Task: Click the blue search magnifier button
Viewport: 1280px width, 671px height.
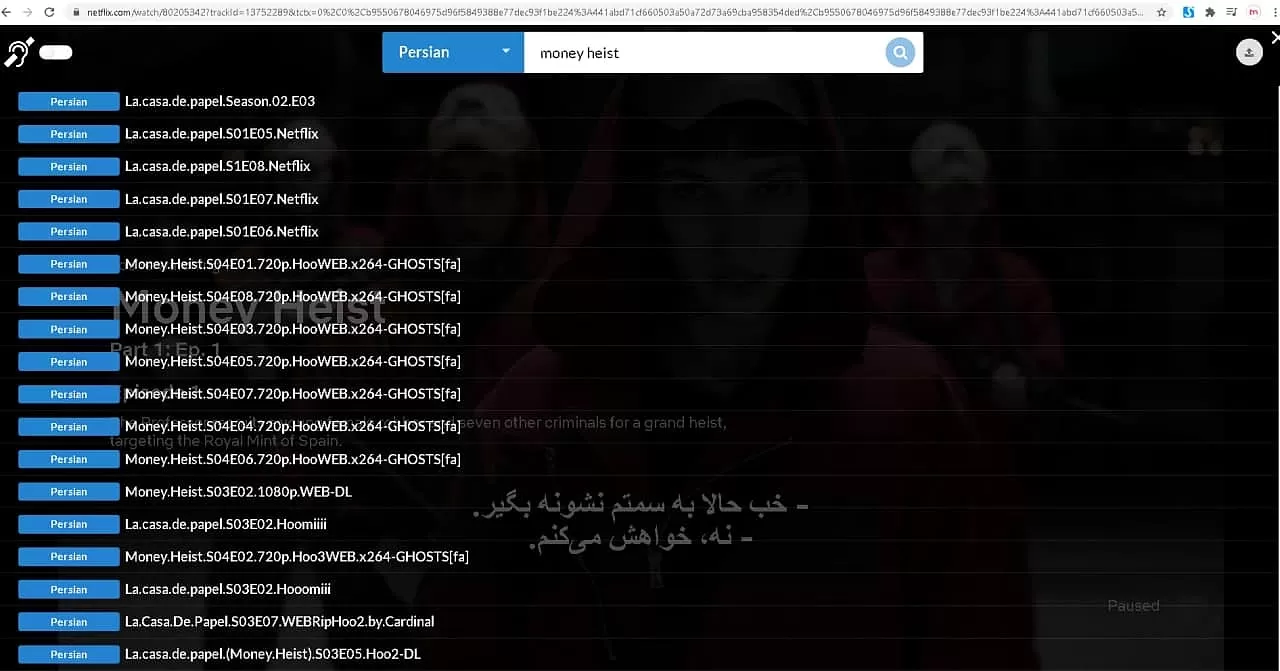Action: tap(900, 53)
